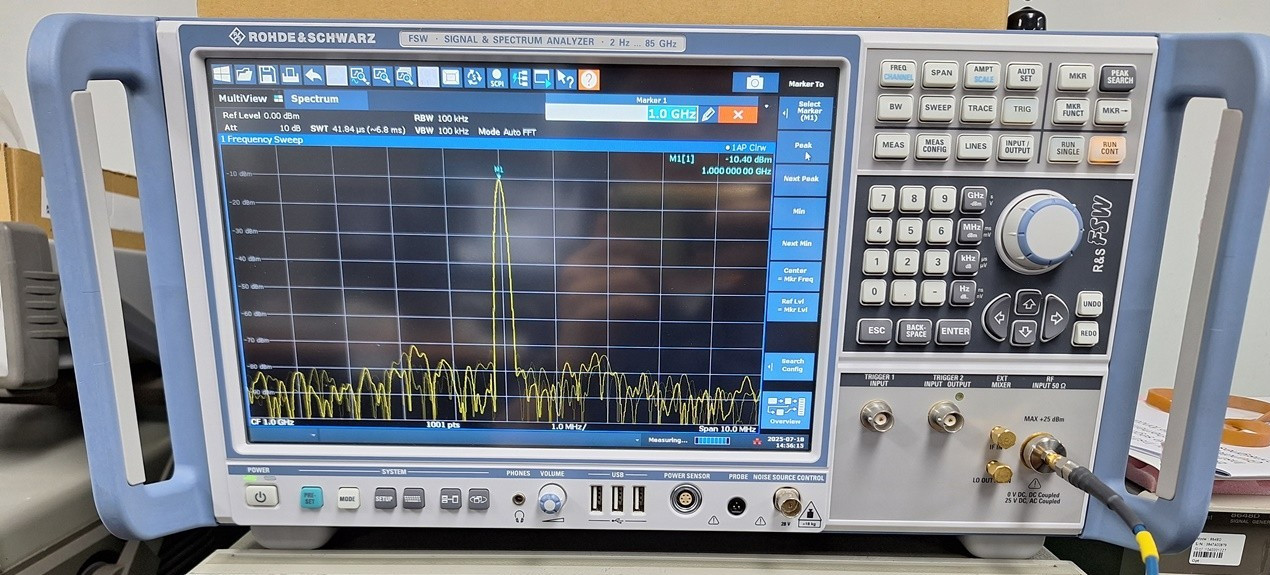The height and width of the screenshot is (575, 1270).
Task: Click the MKR FUNCT key
Action: [1072, 111]
